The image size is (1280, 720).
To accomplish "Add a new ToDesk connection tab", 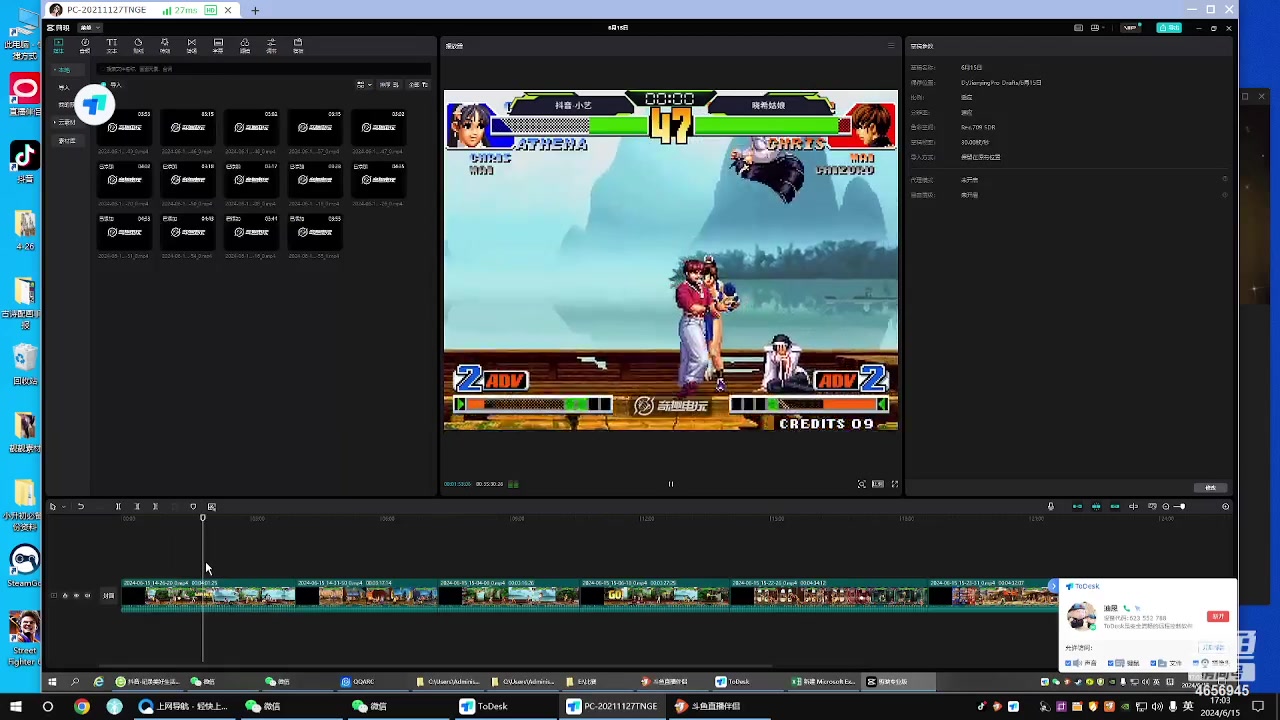I will tap(255, 10).
